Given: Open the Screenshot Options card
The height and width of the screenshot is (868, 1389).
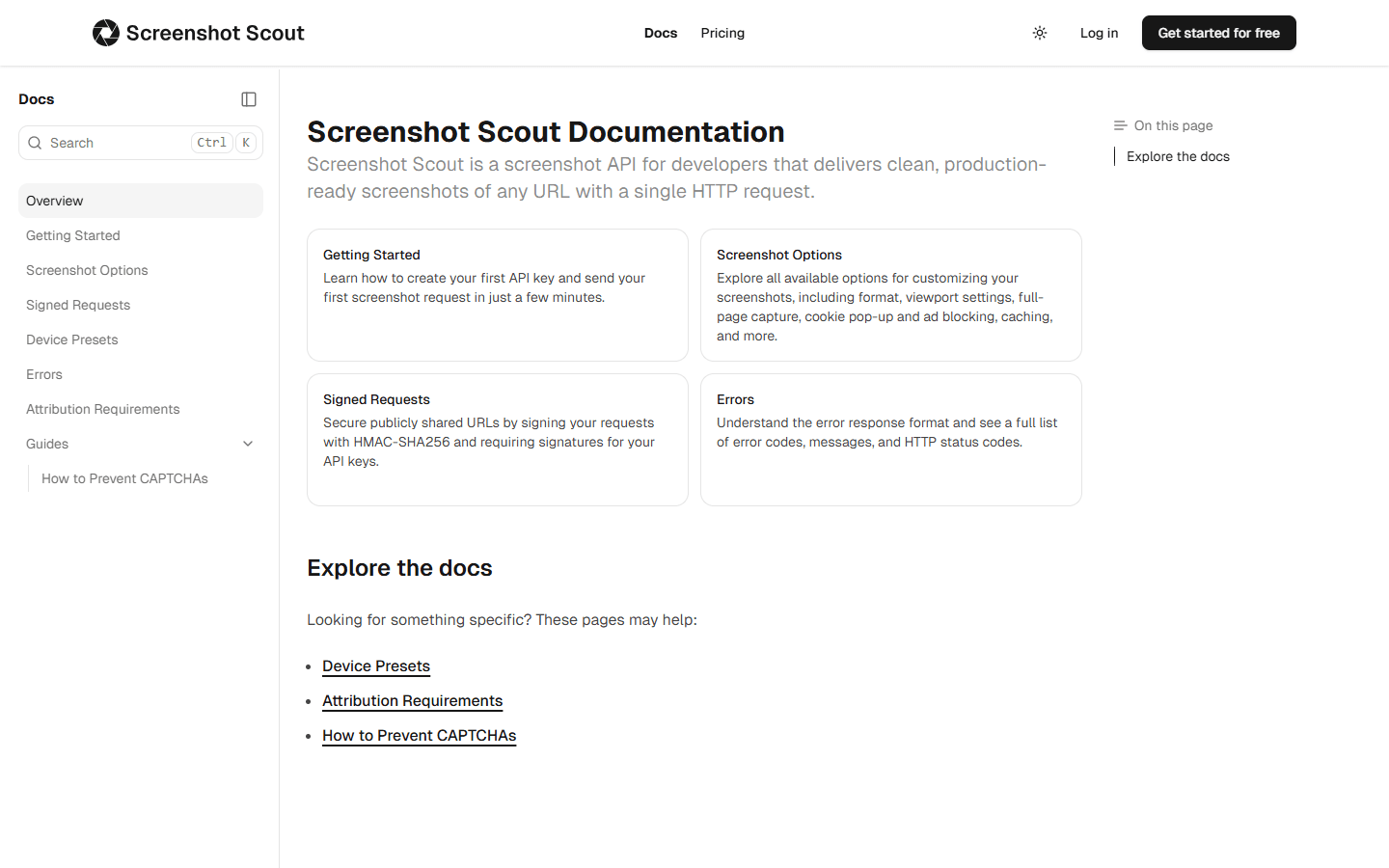Looking at the screenshot, I should coord(890,295).
